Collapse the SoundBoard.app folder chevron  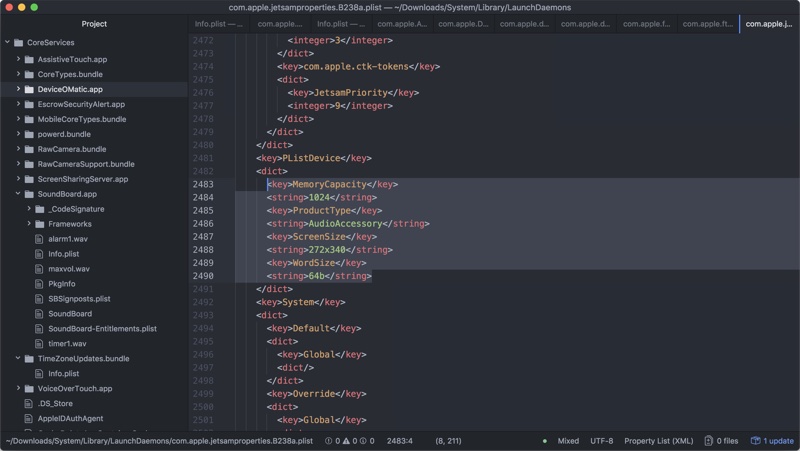[18, 194]
